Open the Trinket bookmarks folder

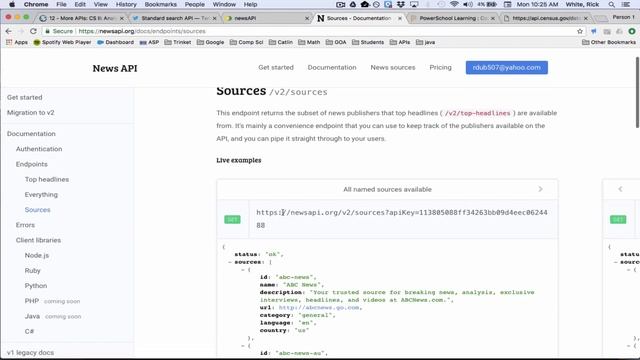tap(178, 42)
